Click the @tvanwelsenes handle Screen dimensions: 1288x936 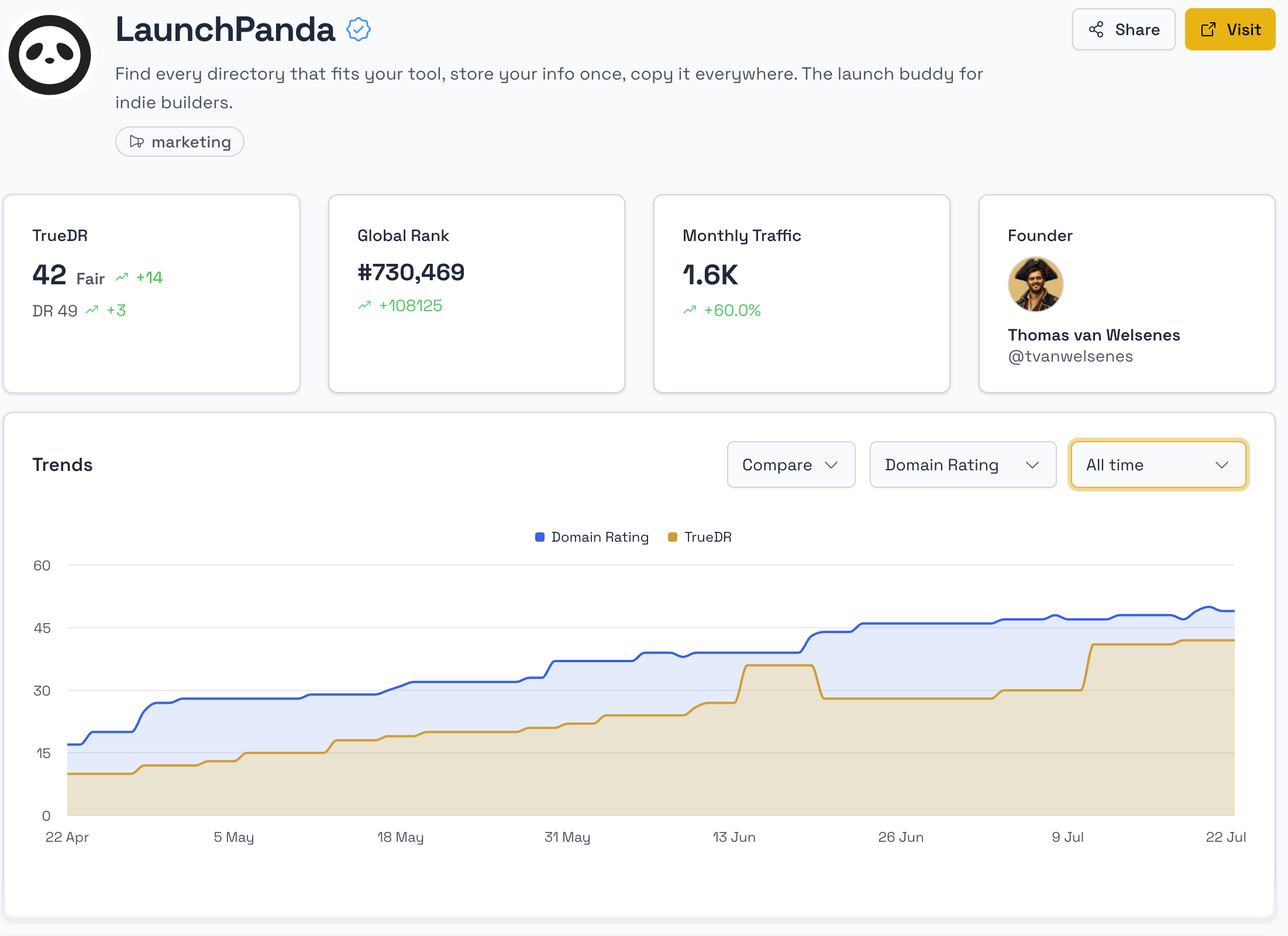point(1070,356)
